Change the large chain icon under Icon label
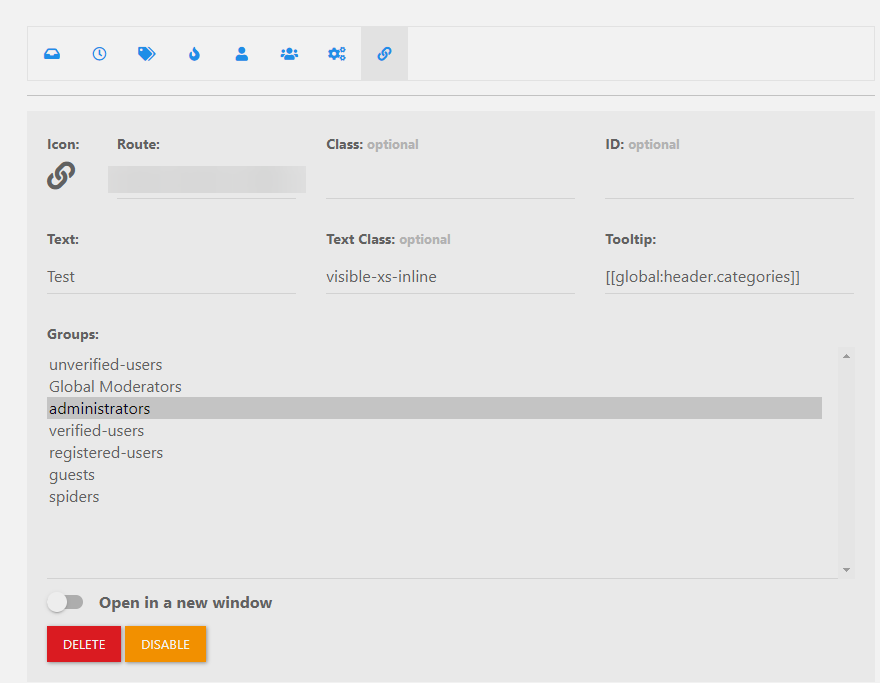This screenshot has height=683, width=880. (x=61, y=176)
